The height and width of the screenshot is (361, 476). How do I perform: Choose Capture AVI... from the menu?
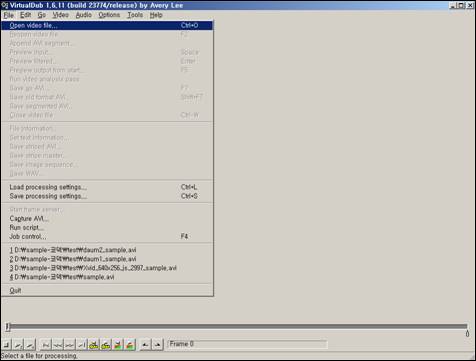[x=107, y=219]
